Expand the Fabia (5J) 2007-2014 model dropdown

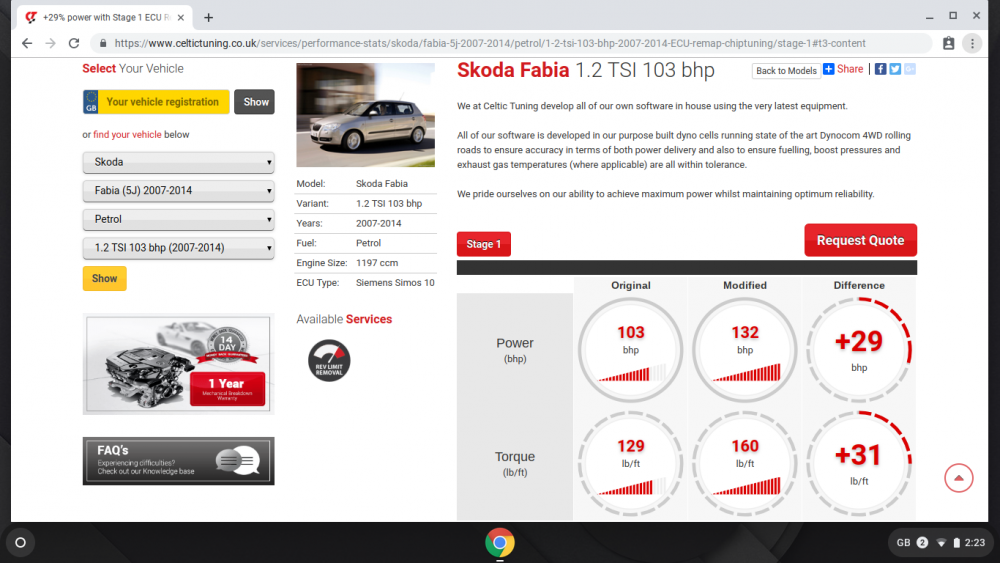[179, 191]
